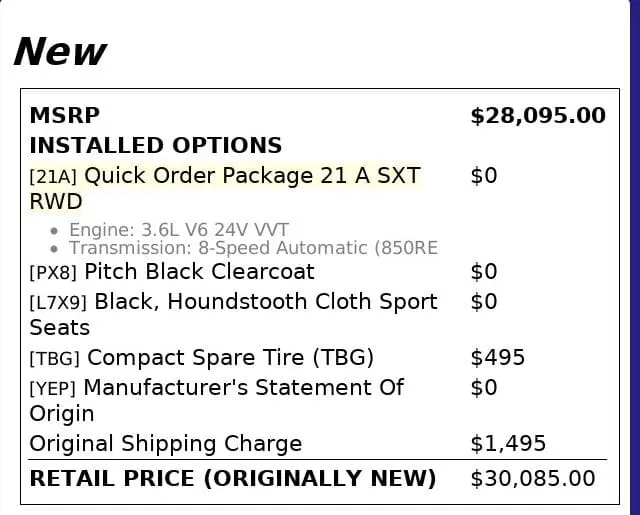Open the Manufacturer's Statement Of Origin entry

[x=244, y=387]
